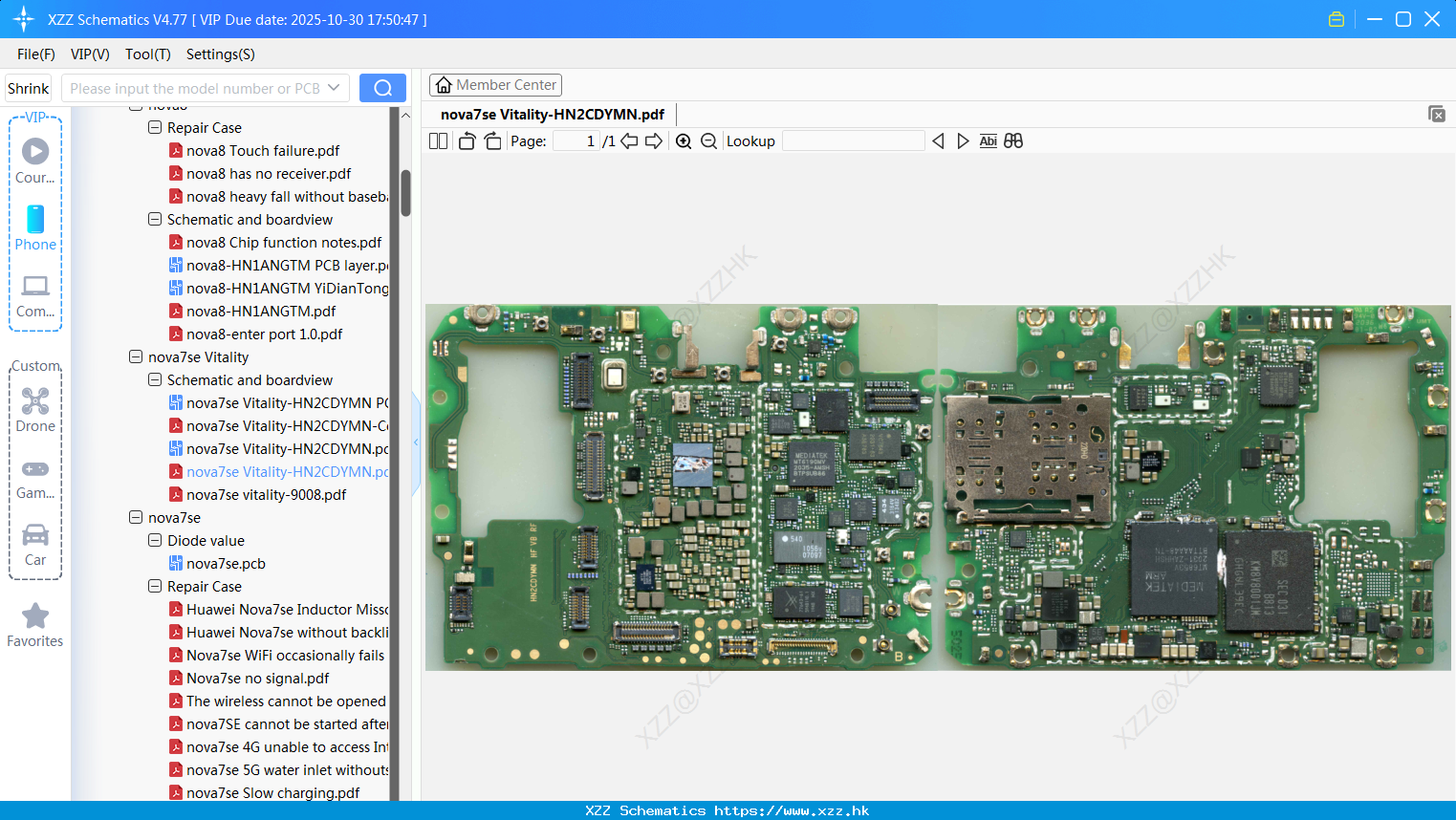Image resolution: width=1456 pixels, height=820 pixels.
Task: Open Huawei Nova7se Inductor file
Action: 288,609
